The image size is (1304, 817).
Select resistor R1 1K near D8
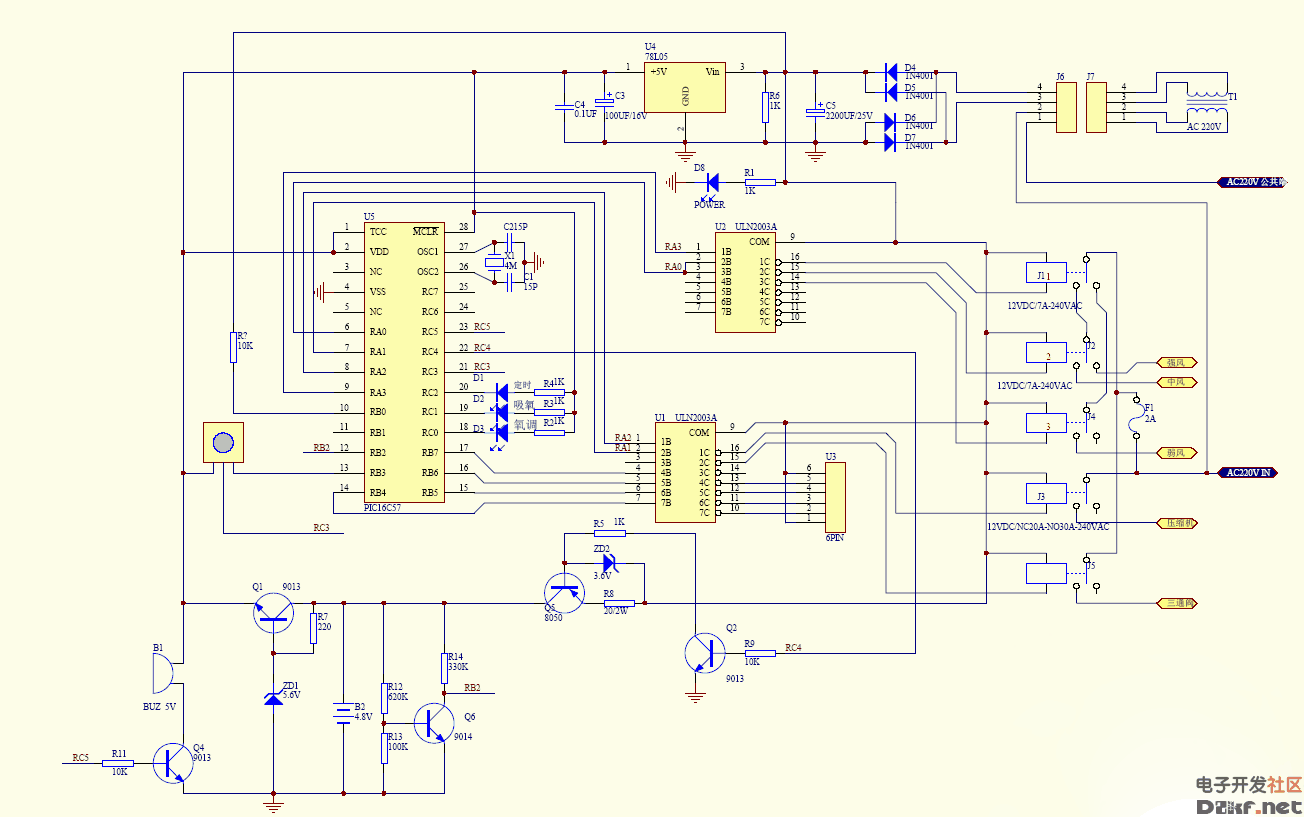click(759, 182)
